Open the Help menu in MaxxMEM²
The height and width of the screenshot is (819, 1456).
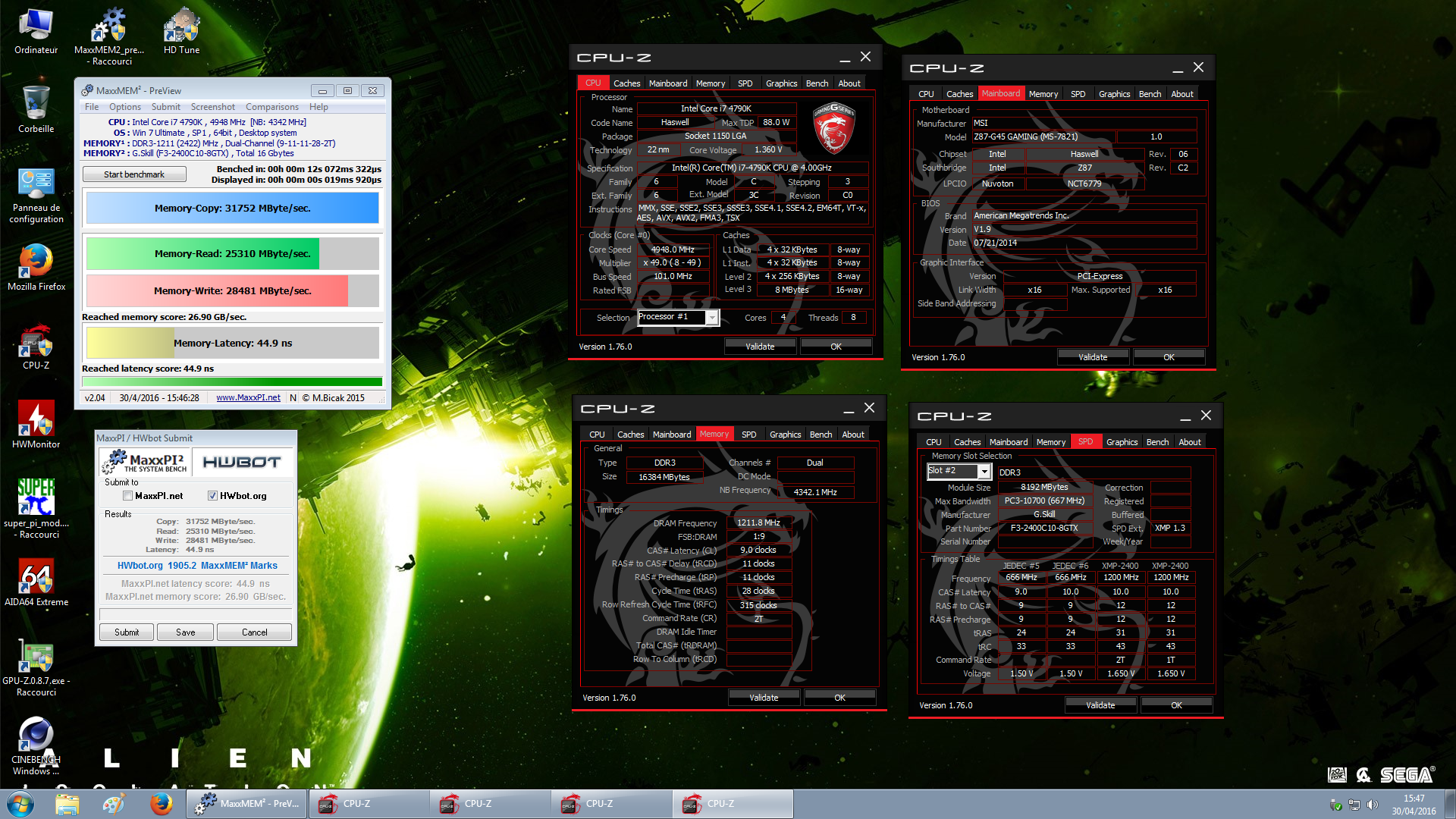point(318,107)
